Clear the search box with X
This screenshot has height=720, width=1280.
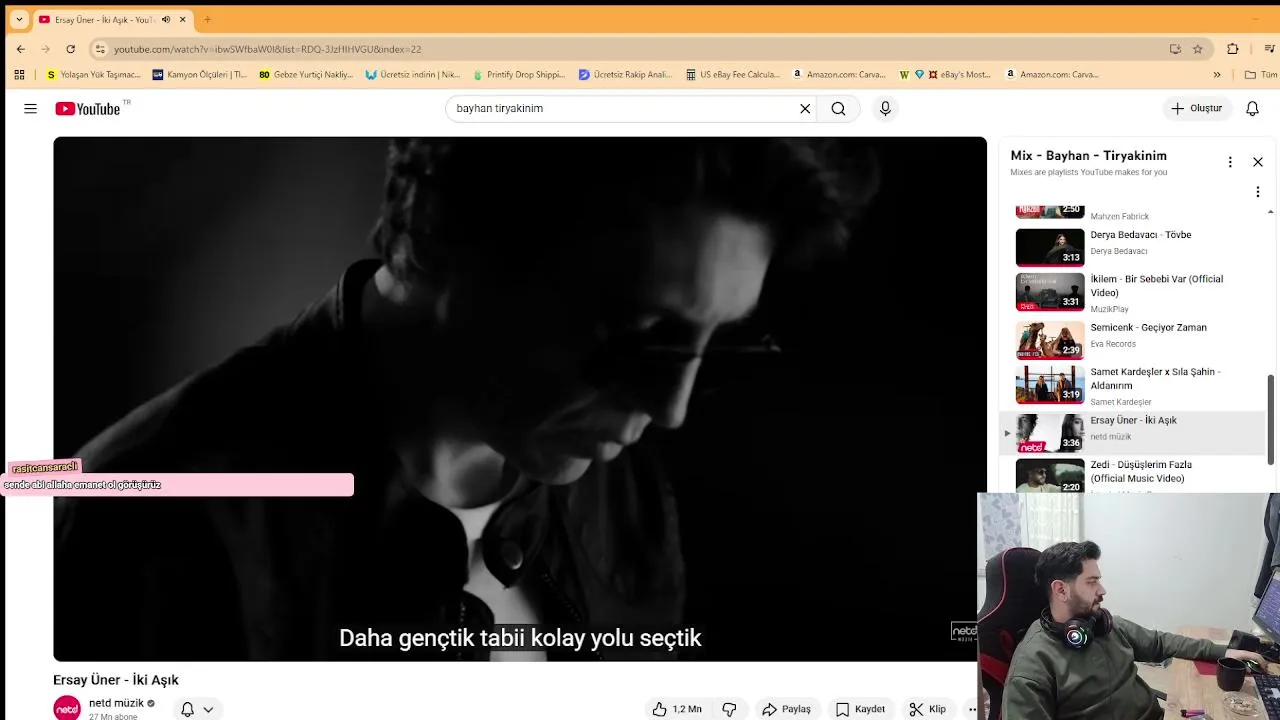[x=805, y=108]
